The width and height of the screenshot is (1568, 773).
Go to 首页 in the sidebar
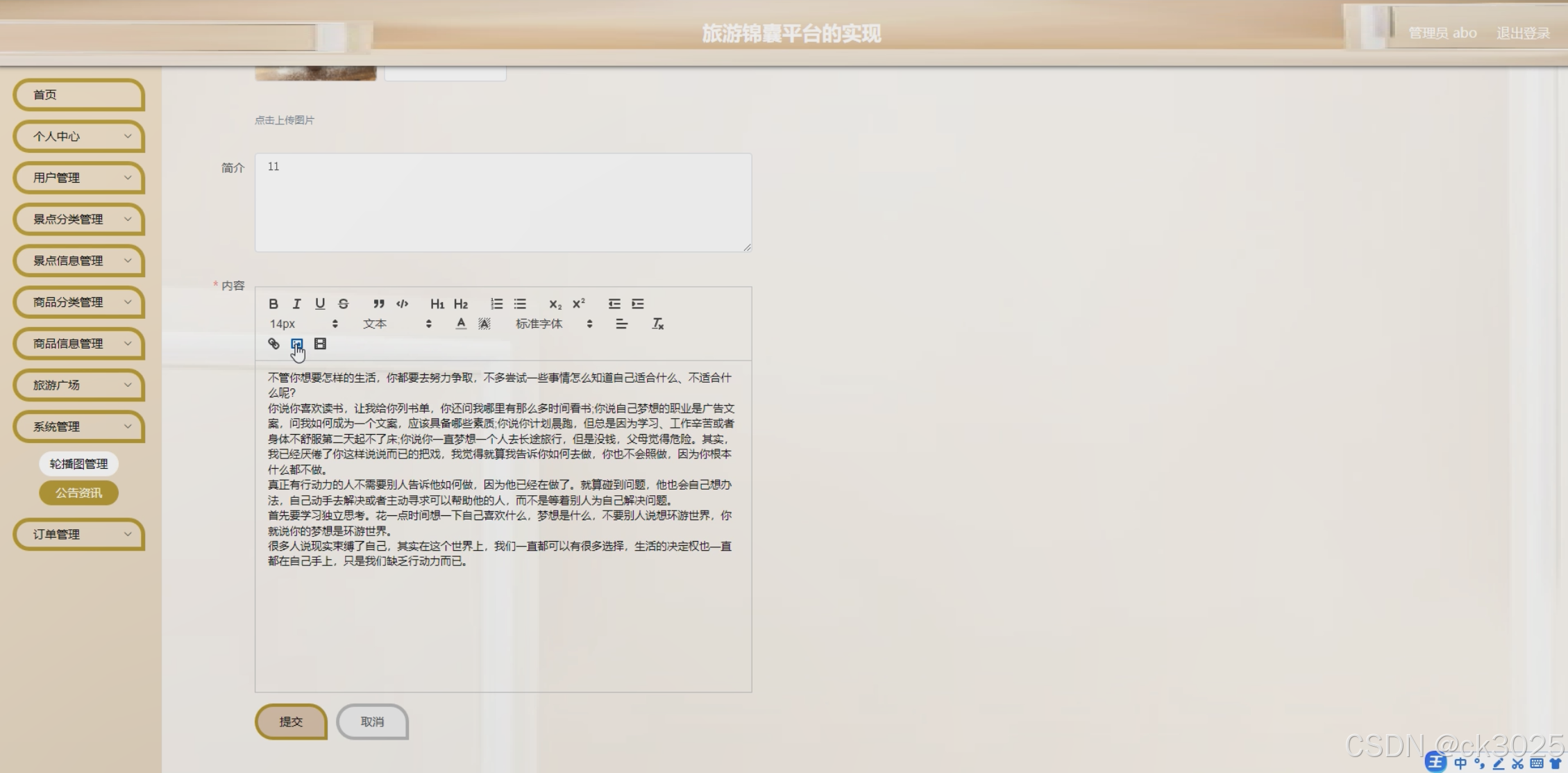click(x=78, y=94)
